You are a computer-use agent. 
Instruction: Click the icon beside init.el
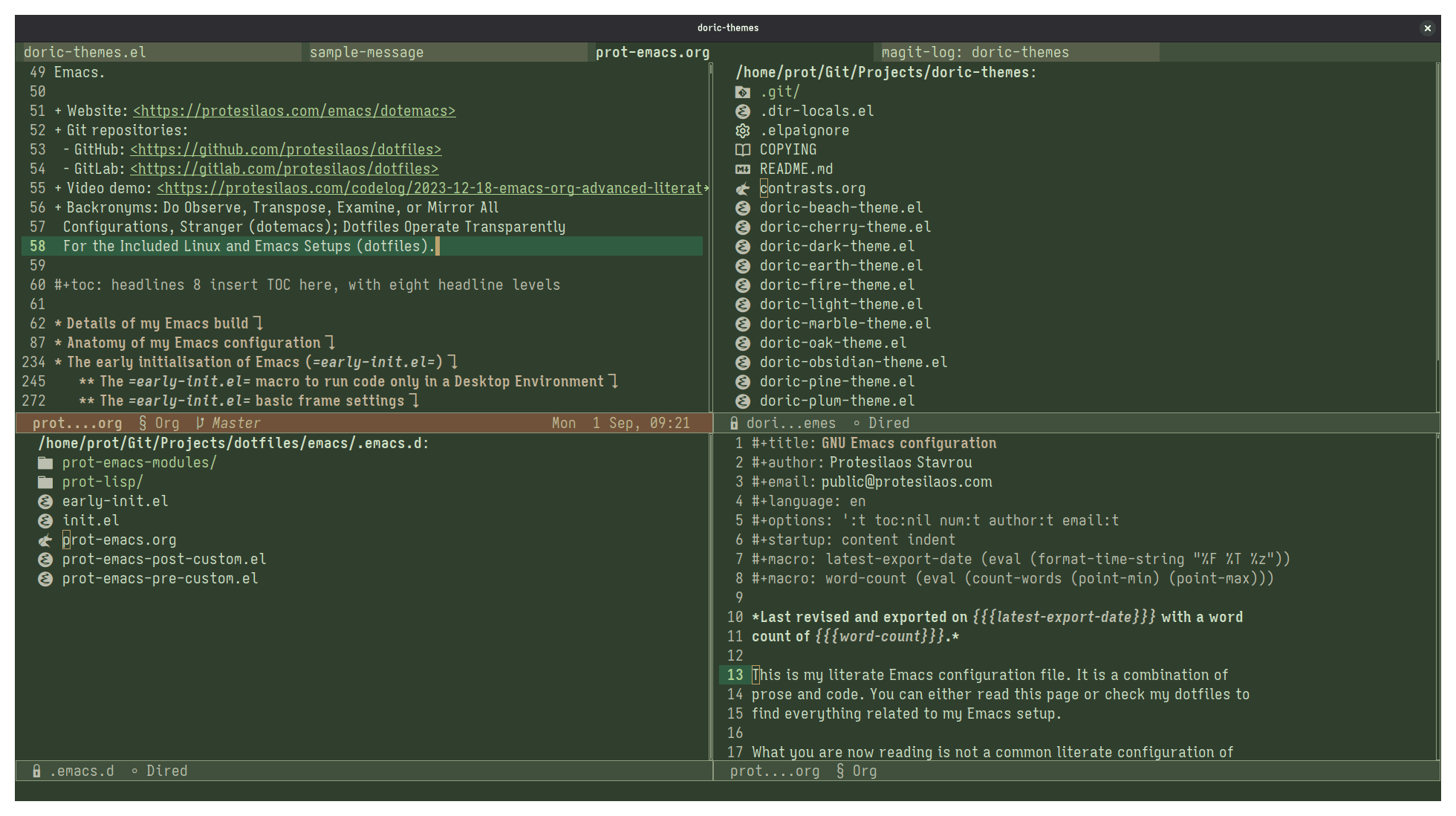pos(45,521)
